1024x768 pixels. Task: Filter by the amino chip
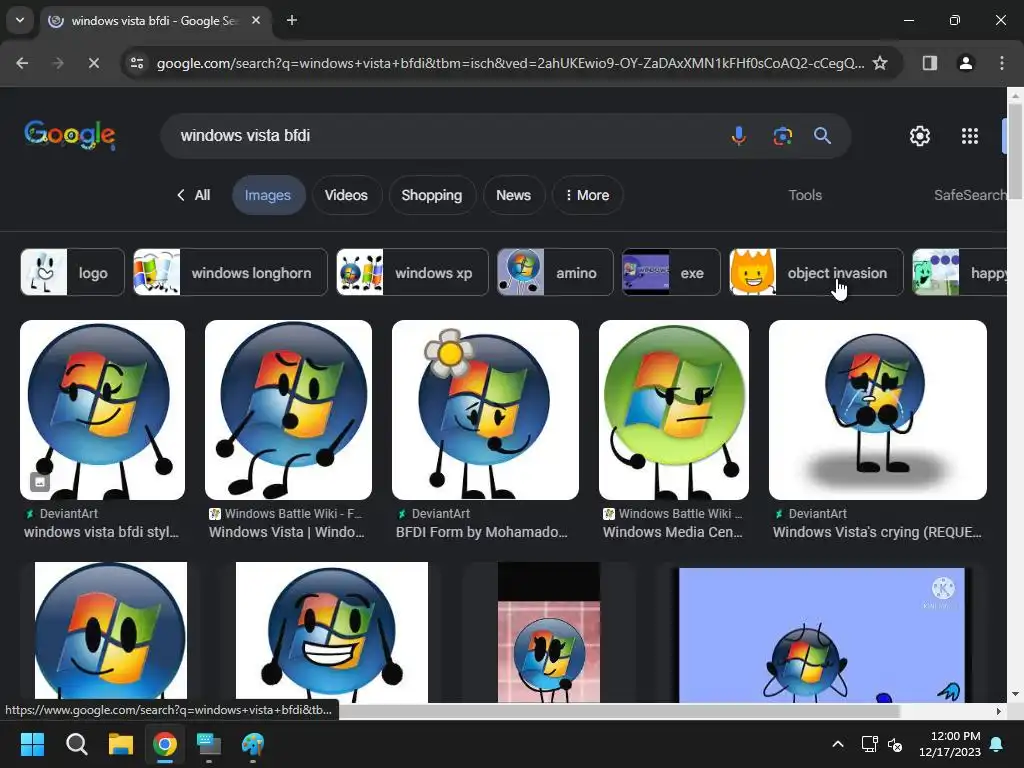[555, 272]
